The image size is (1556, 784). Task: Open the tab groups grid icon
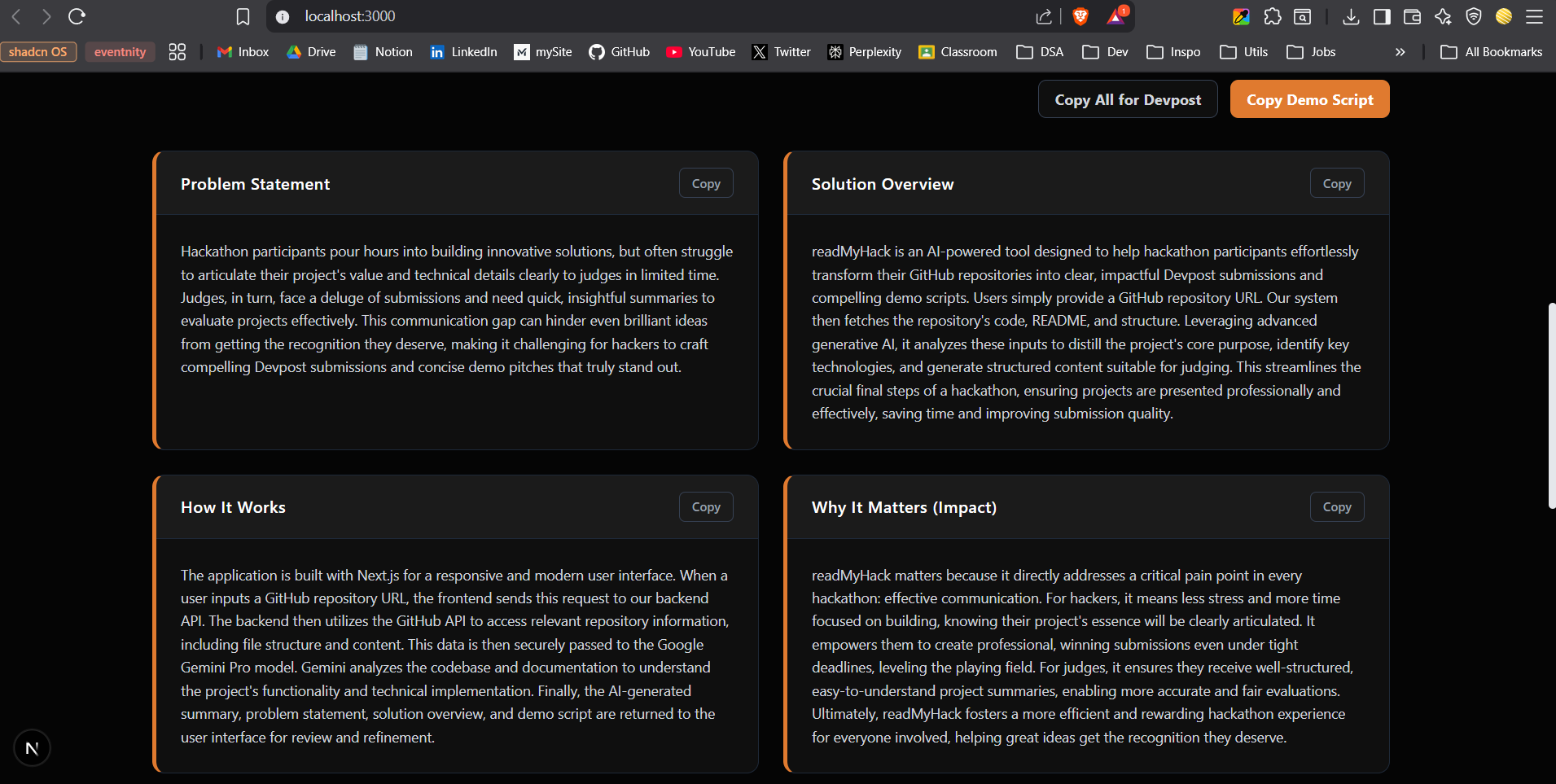pyautogui.click(x=178, y=52)
